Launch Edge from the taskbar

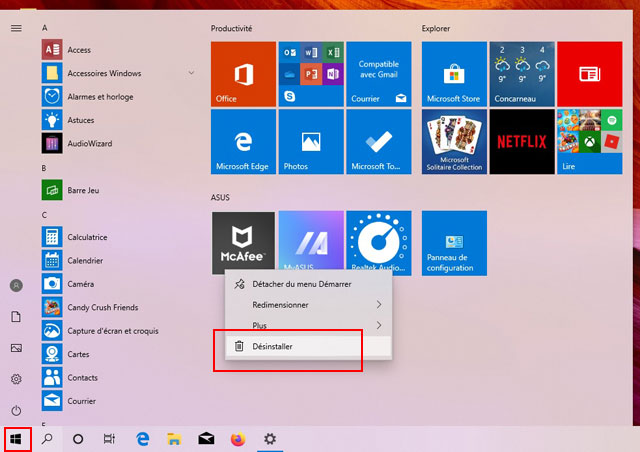click(142, 439)
